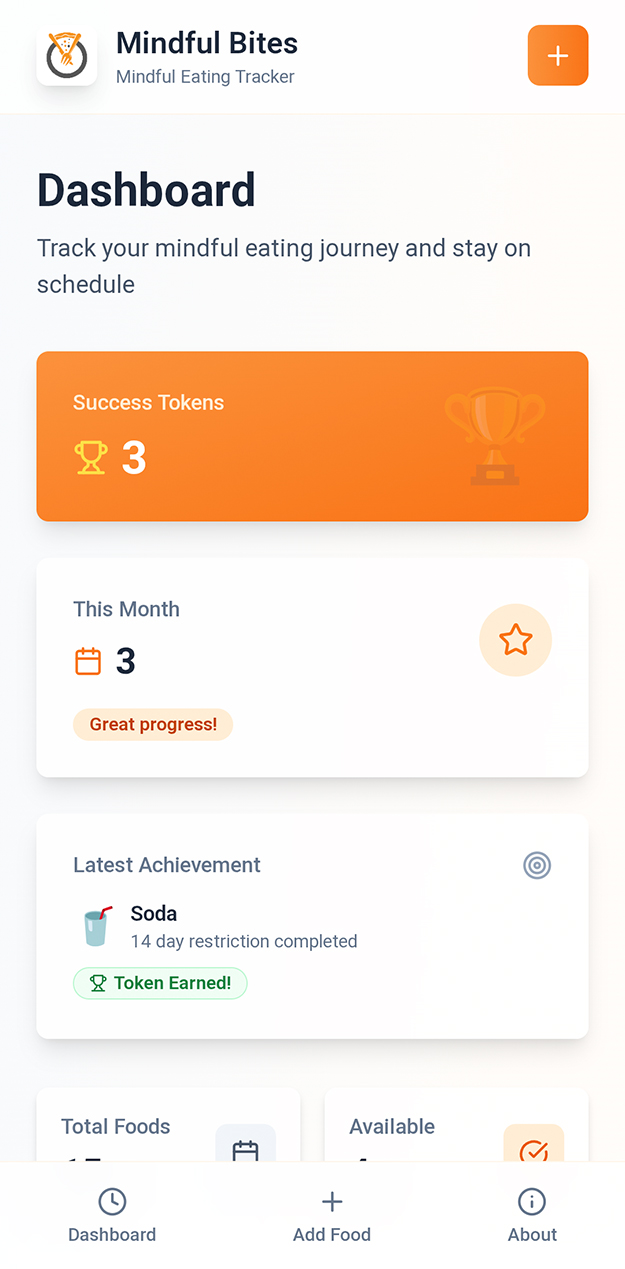Open the Dashboard tab in bottom navigation
625x1269 pixels.
click(112, 1215)
